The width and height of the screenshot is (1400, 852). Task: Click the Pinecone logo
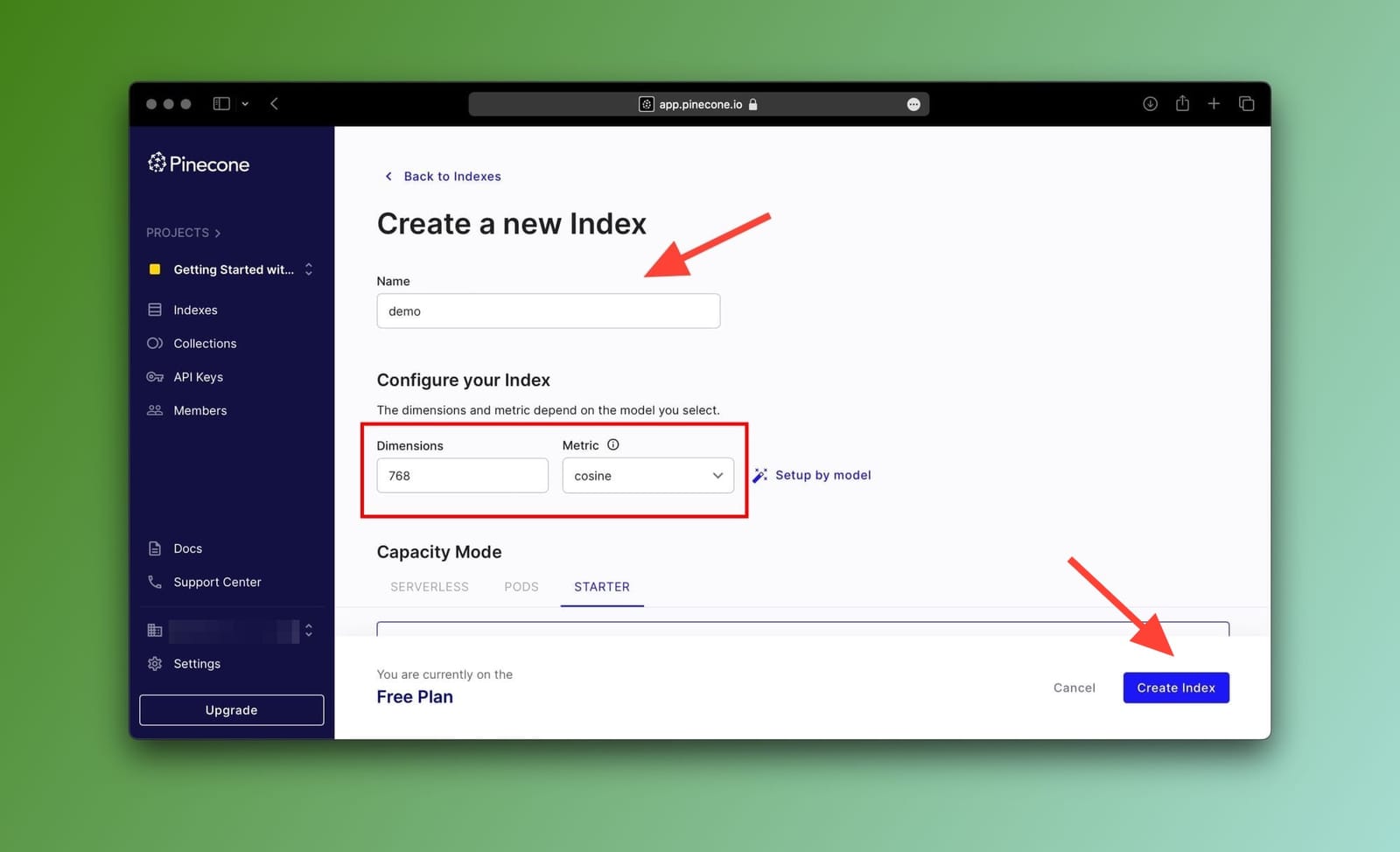click(x=198, y=163)
